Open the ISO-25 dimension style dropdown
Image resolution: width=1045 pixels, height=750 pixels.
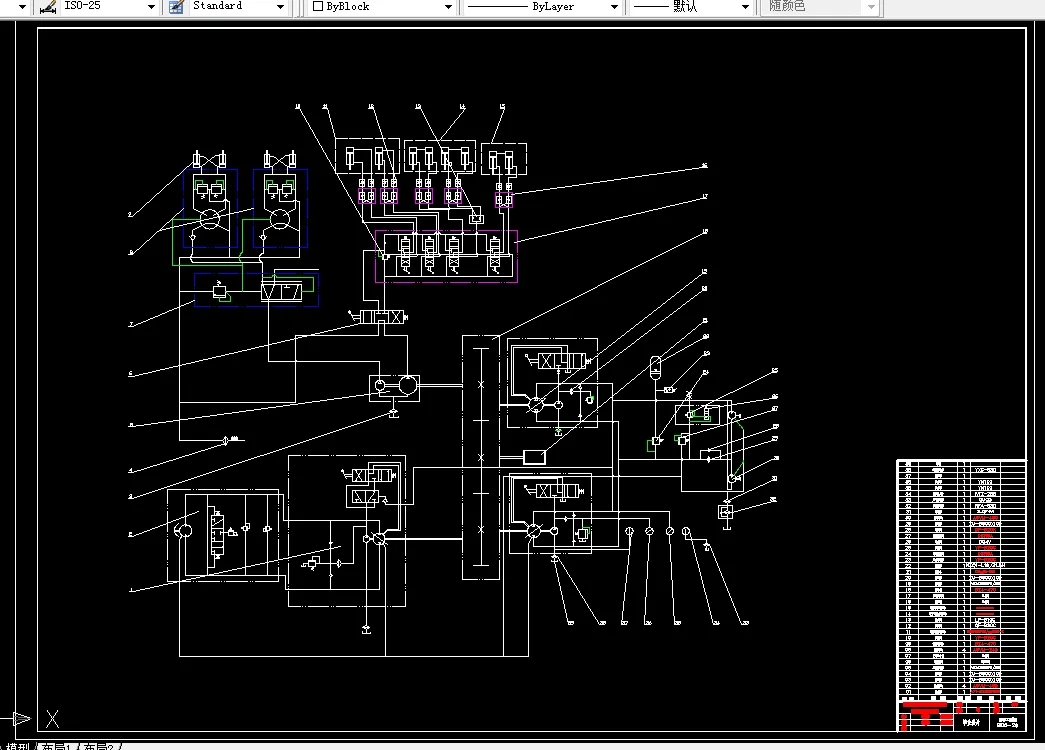[x=151, y=7]
